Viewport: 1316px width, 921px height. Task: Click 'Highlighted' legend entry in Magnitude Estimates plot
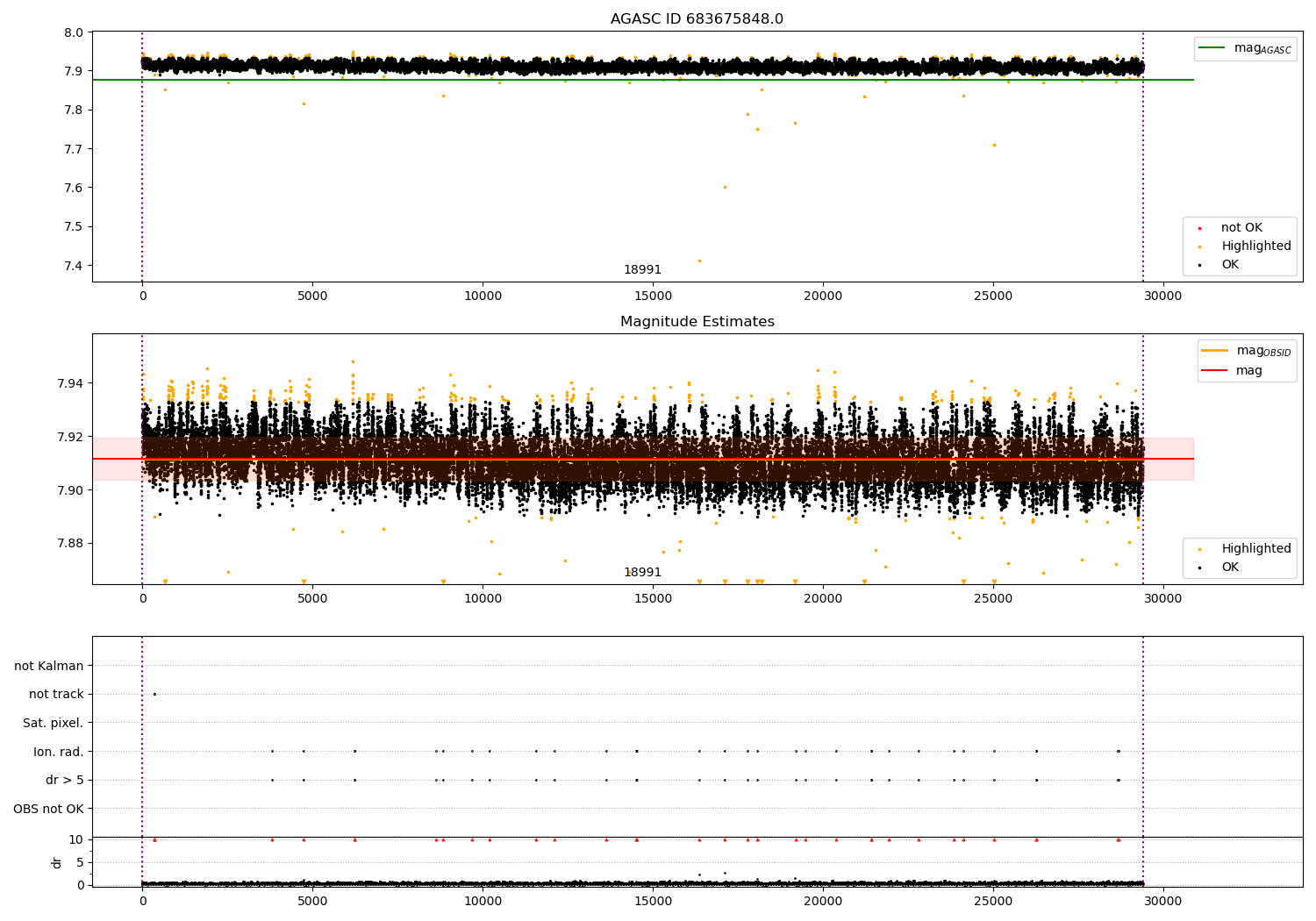pyautogui.click(x=1255, y=549)
